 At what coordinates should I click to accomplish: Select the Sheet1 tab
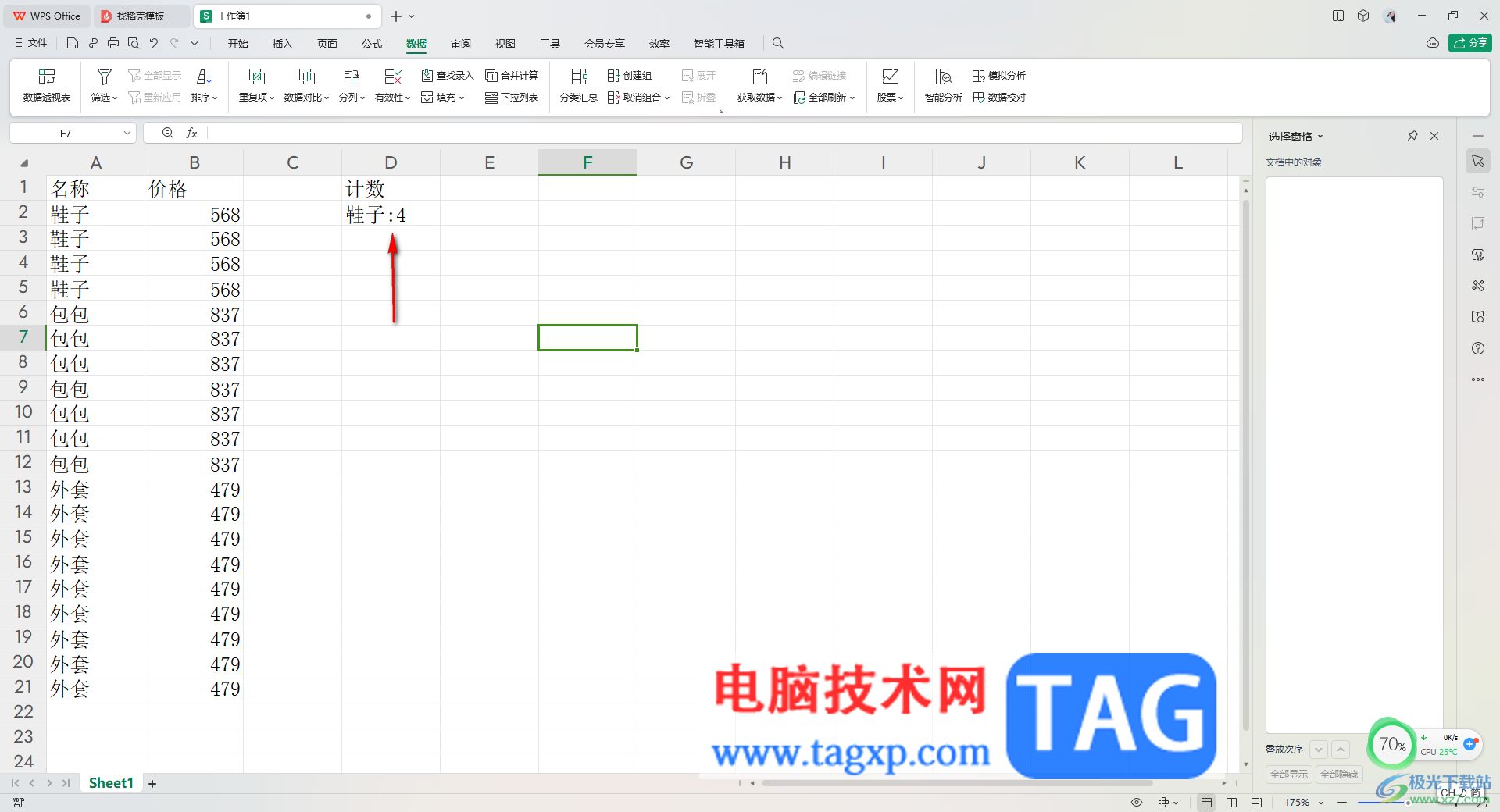point(111,782)
